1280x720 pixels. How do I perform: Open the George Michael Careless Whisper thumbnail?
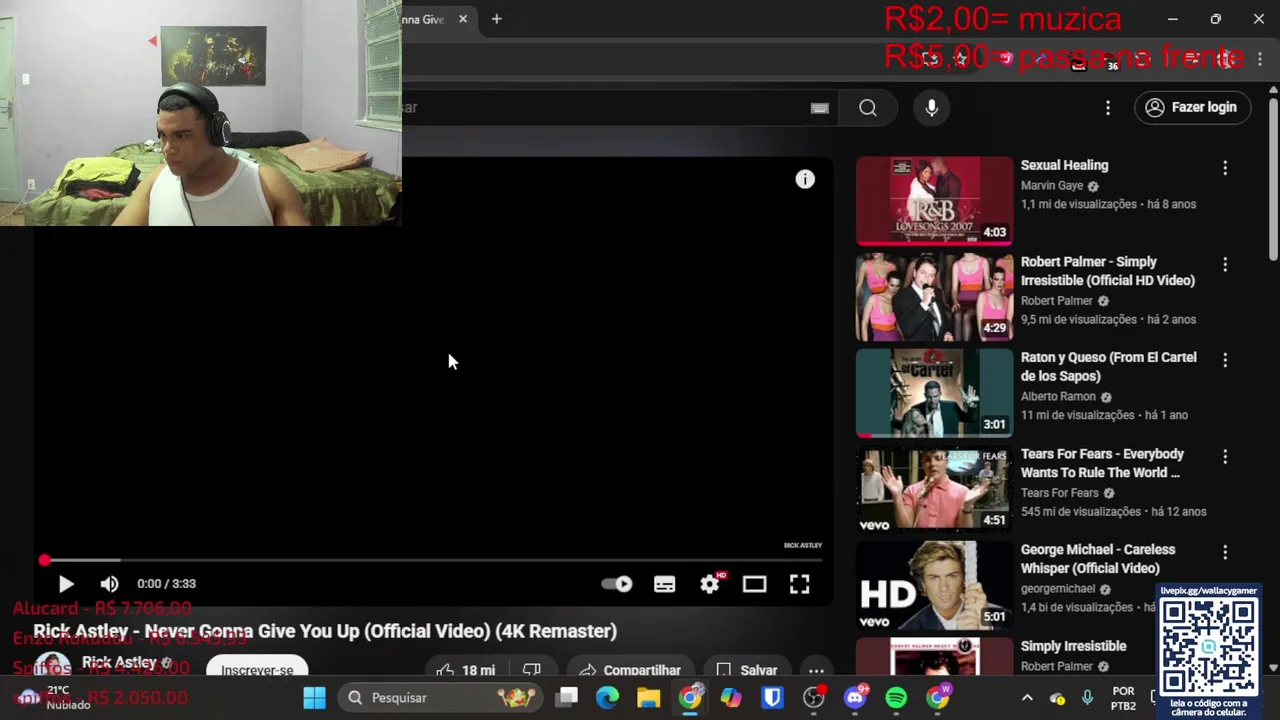(x=934, y=585)
